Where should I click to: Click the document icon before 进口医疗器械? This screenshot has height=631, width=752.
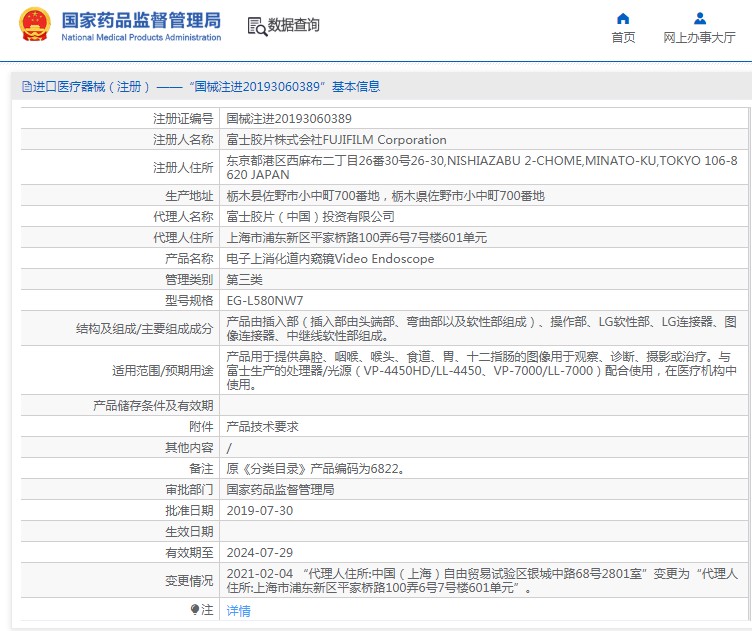pos(27,87)
